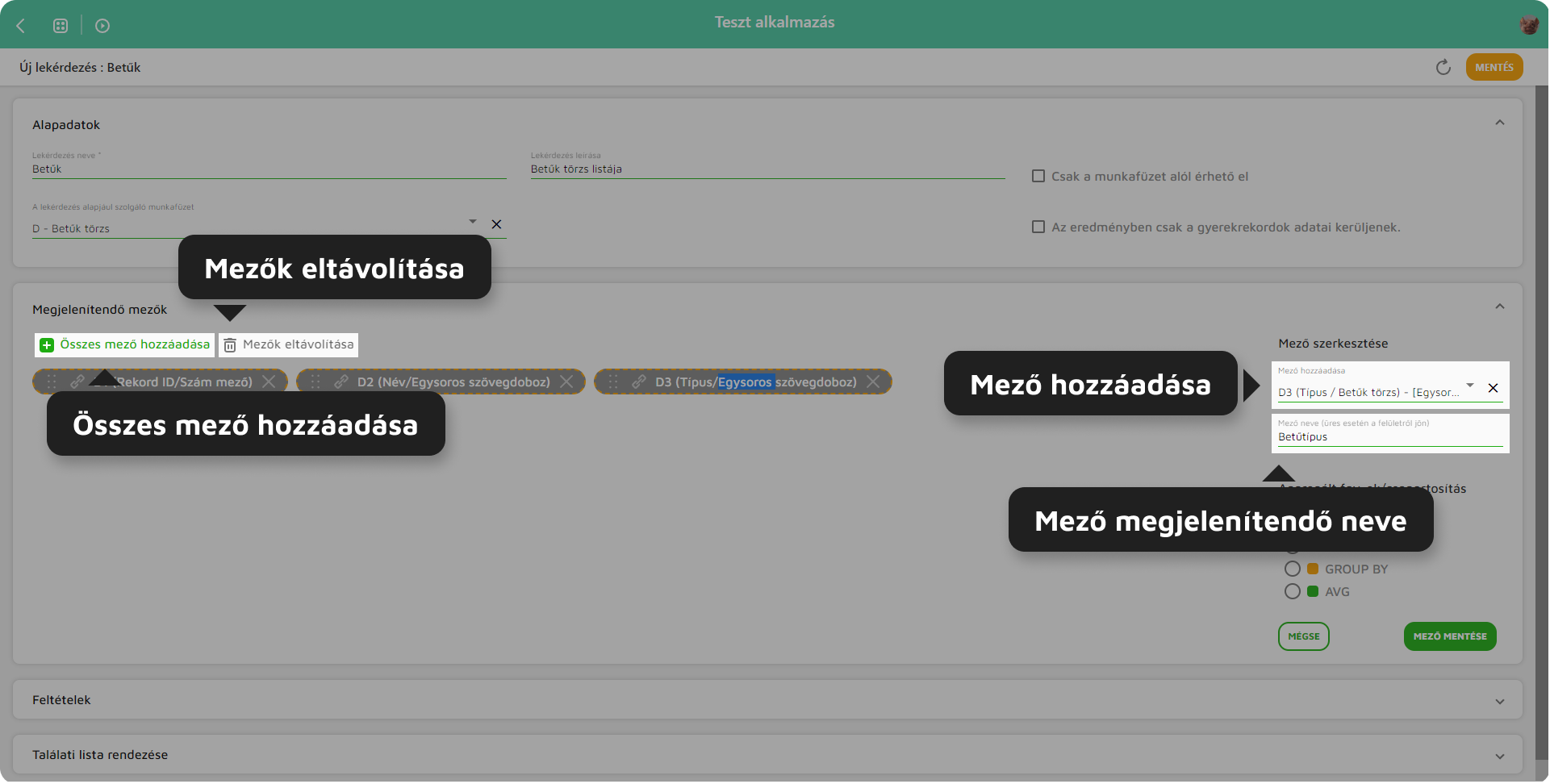This screenshot has width=1550, height=784.
Task: Click green swatch next to AVG
Action: point(1313,591)
